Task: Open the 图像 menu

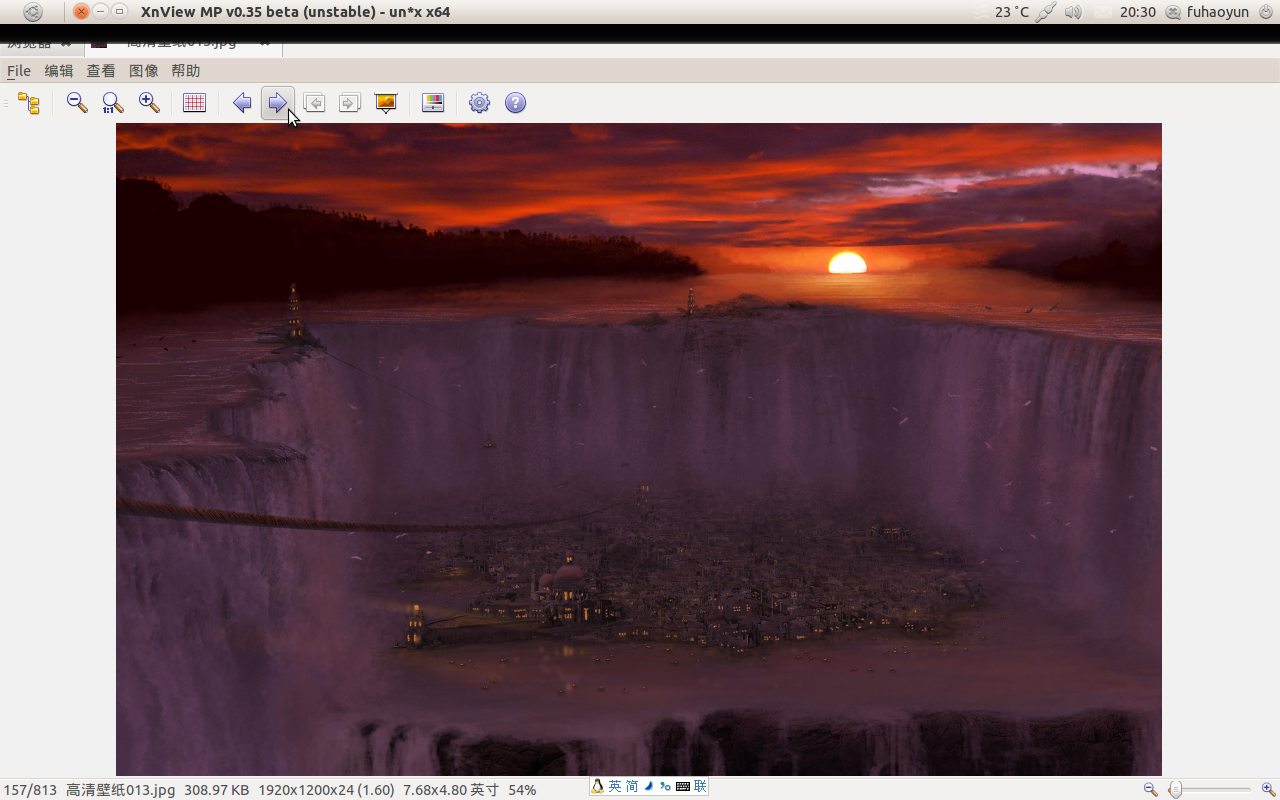Action: pos(144,71)
